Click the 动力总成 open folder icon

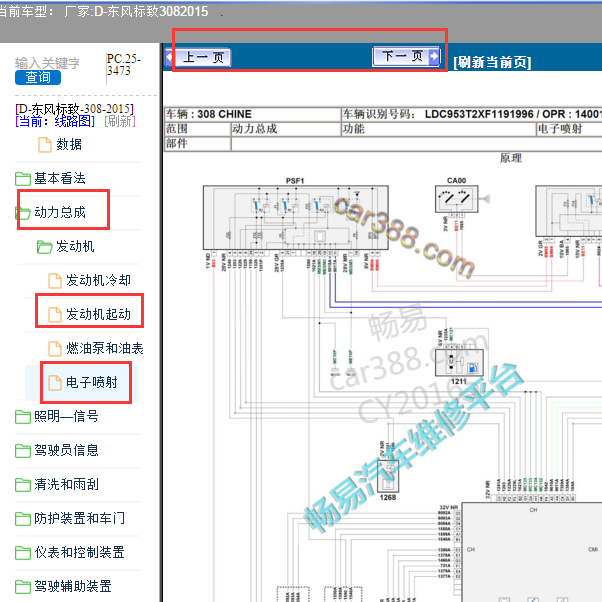23,213
